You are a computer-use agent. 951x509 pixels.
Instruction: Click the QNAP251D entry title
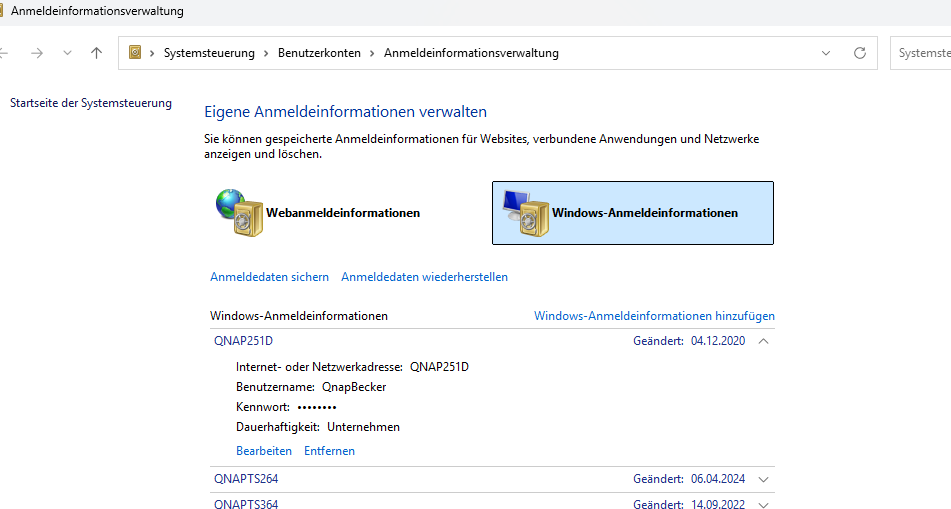(x=243, y=341)
